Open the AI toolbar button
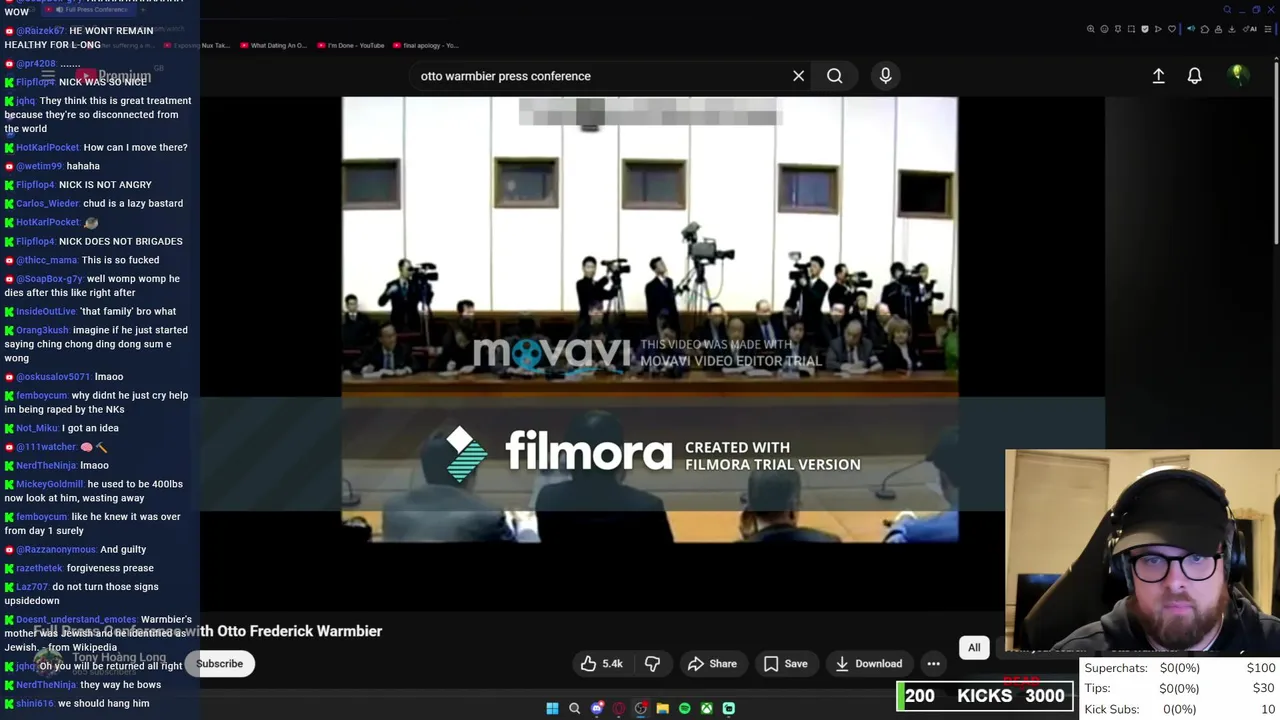1280x720 pixels. click(x=1250, y=29)
